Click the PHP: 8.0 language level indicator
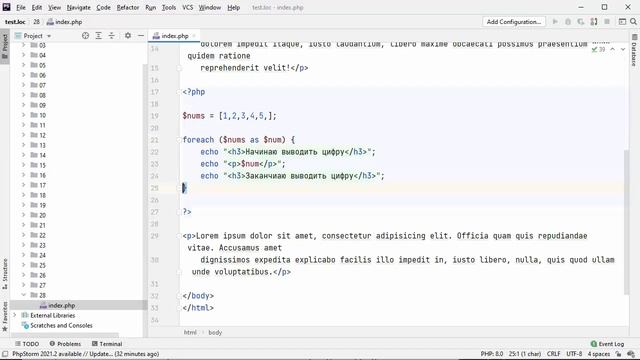The height and width of the screenshot is (360, 640). (x=491, y=354)
